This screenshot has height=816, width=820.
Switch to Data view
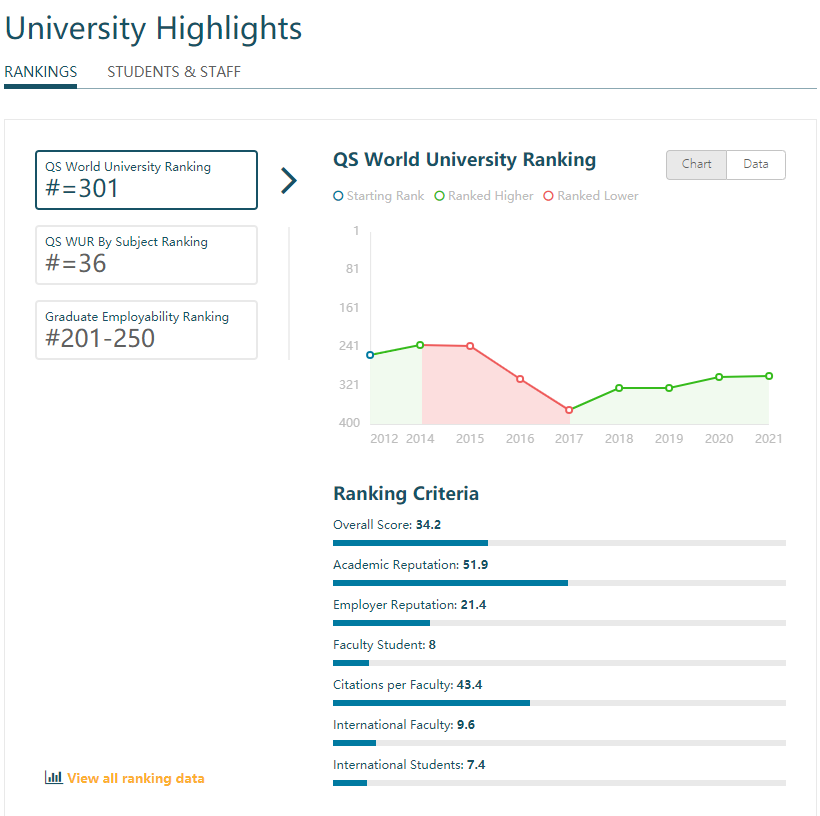pyautogui.click(x=756, y=165)
